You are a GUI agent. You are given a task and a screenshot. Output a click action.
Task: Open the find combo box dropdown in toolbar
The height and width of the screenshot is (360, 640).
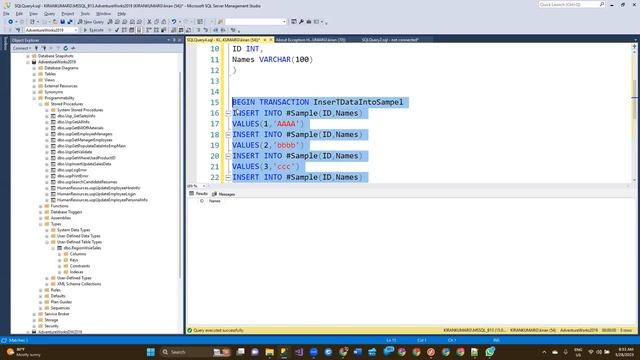click(284, 22)
